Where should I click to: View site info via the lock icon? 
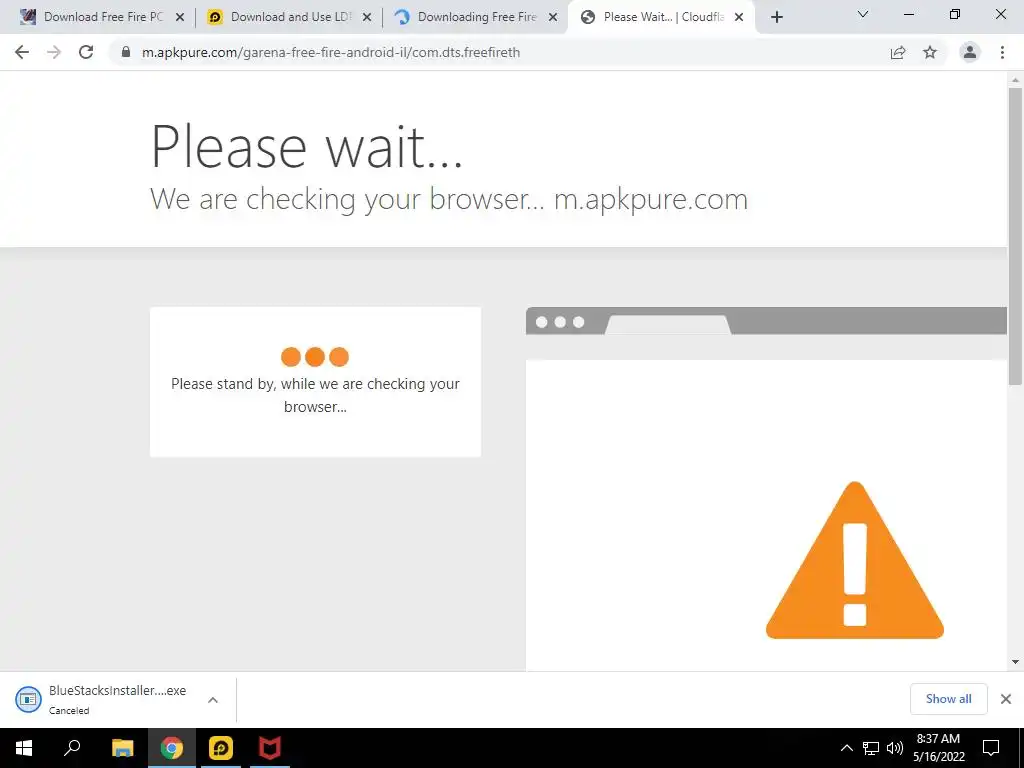coord(126,52)
